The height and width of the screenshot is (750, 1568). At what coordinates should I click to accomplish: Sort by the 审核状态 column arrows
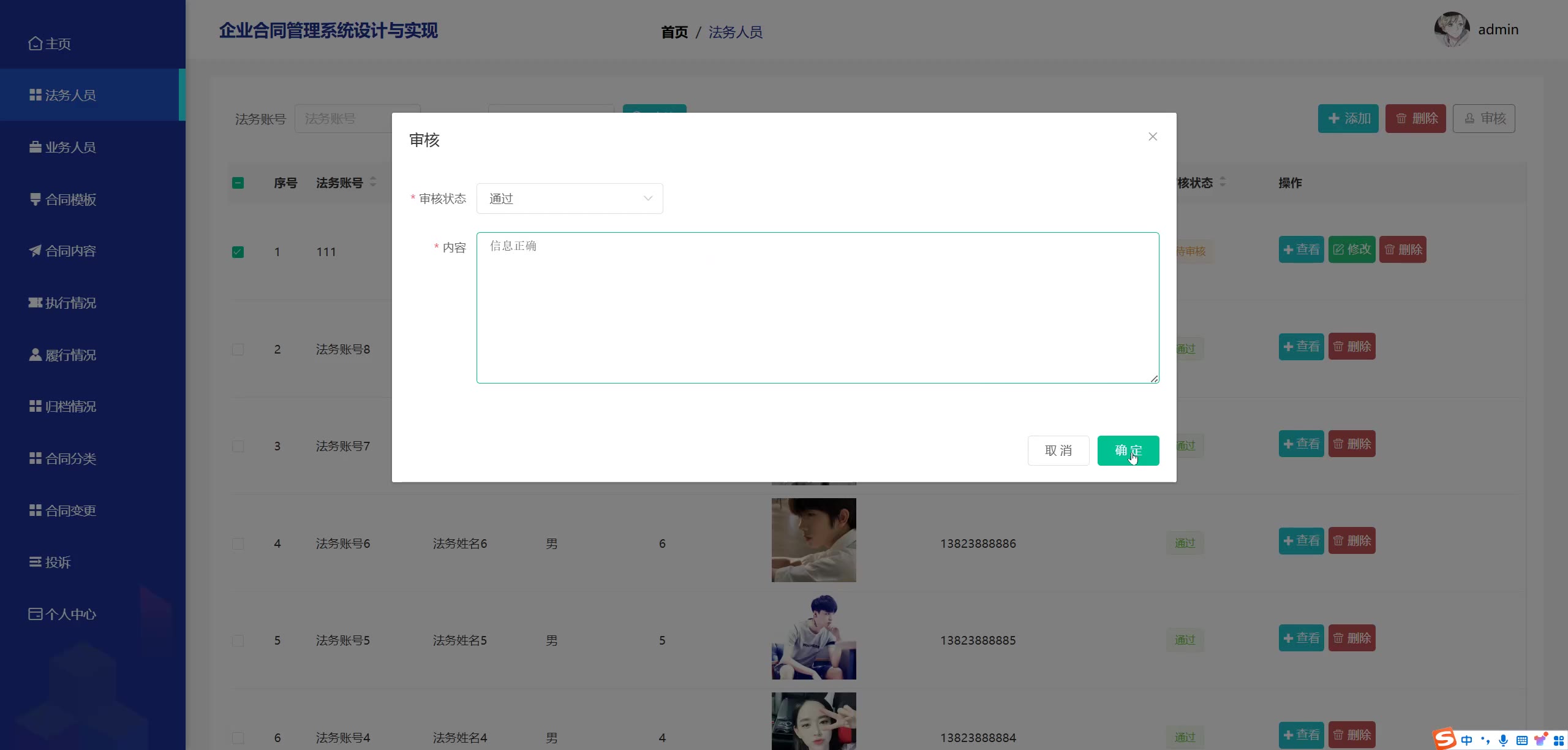1222,182
